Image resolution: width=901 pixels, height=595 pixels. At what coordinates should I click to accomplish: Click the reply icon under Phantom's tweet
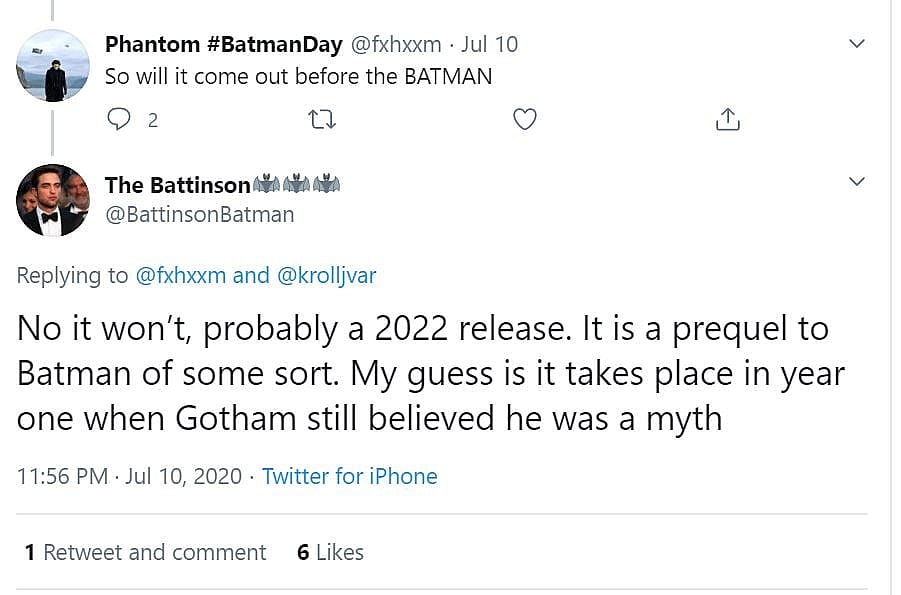click(x=119, y=120)
